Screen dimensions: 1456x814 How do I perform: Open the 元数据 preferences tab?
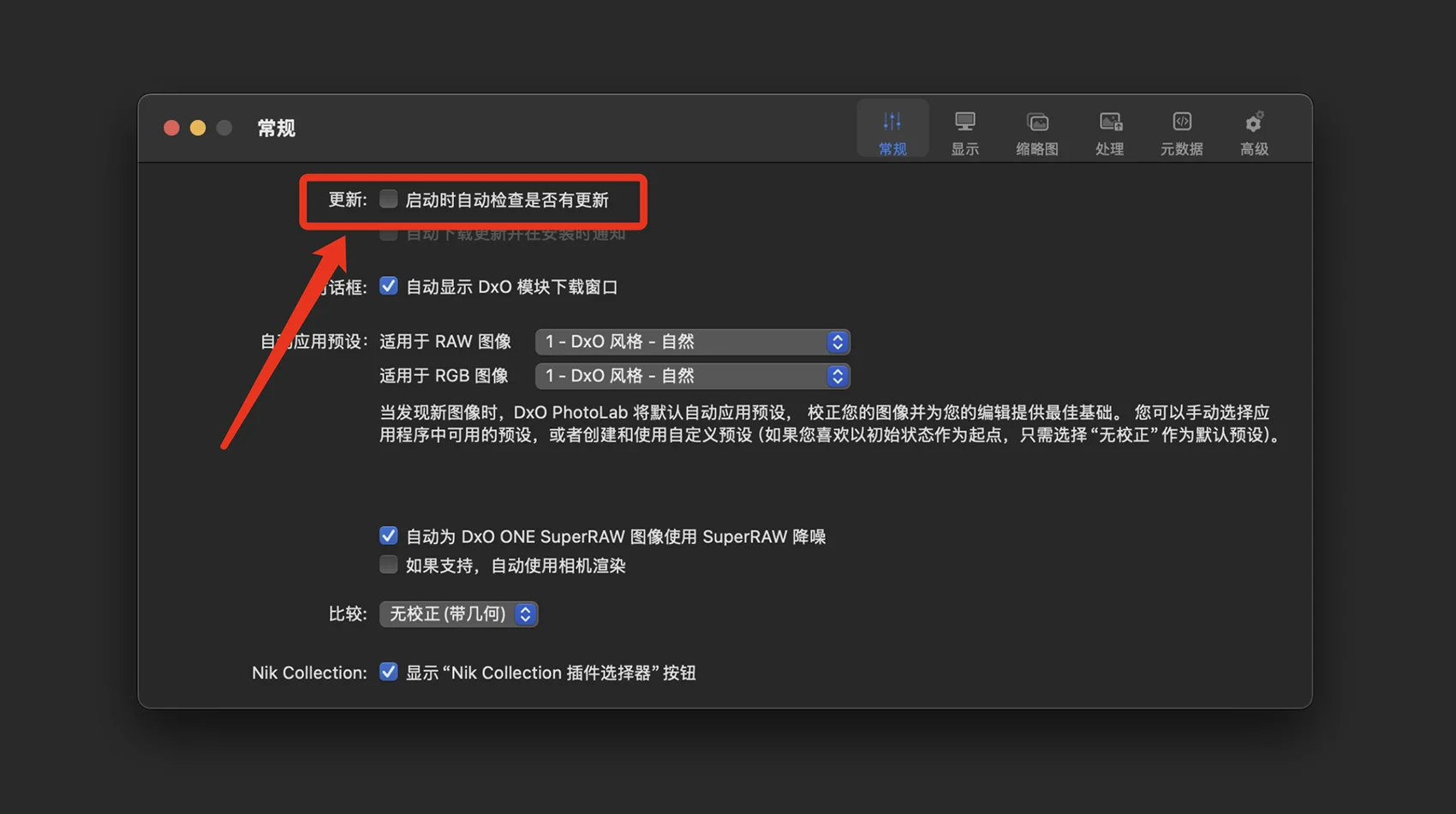click(1182, 132)
